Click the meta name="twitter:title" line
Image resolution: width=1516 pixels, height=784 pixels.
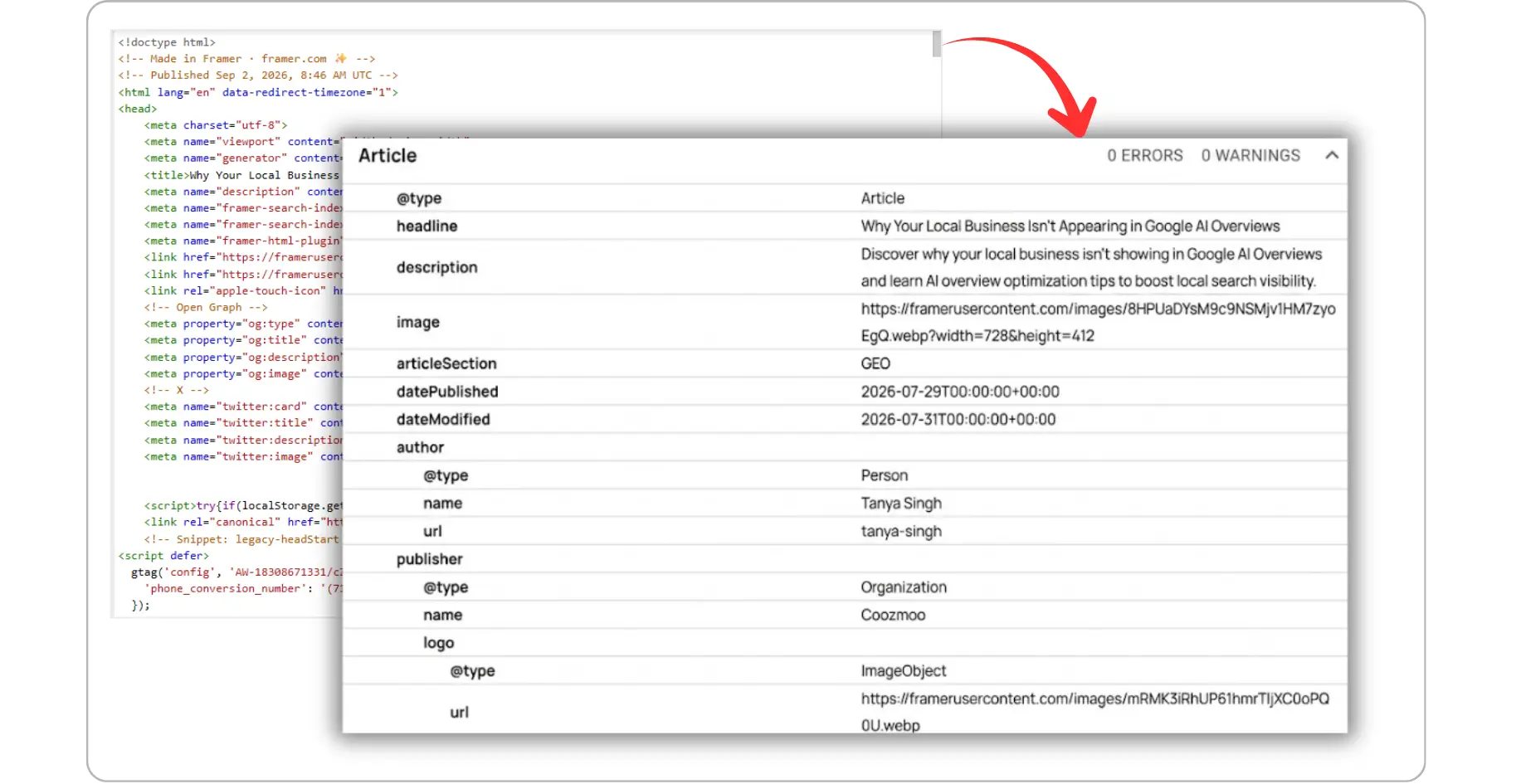point(243,423)
